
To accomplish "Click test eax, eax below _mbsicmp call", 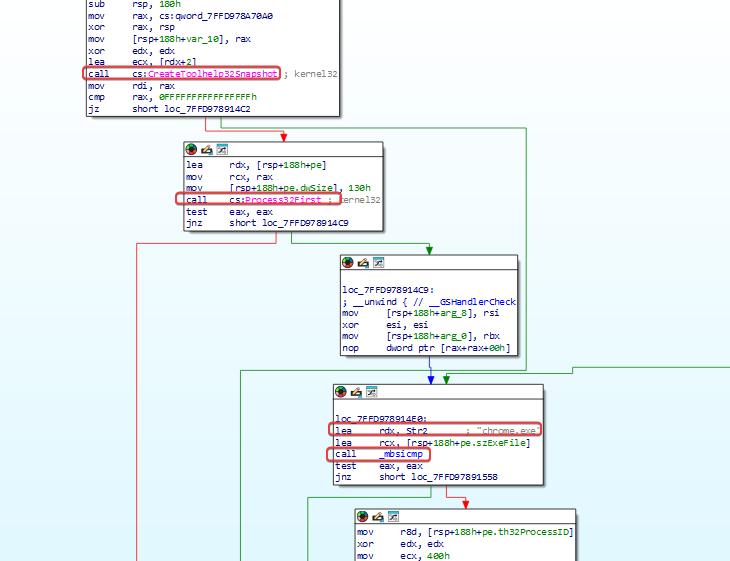I will point(379,466).
